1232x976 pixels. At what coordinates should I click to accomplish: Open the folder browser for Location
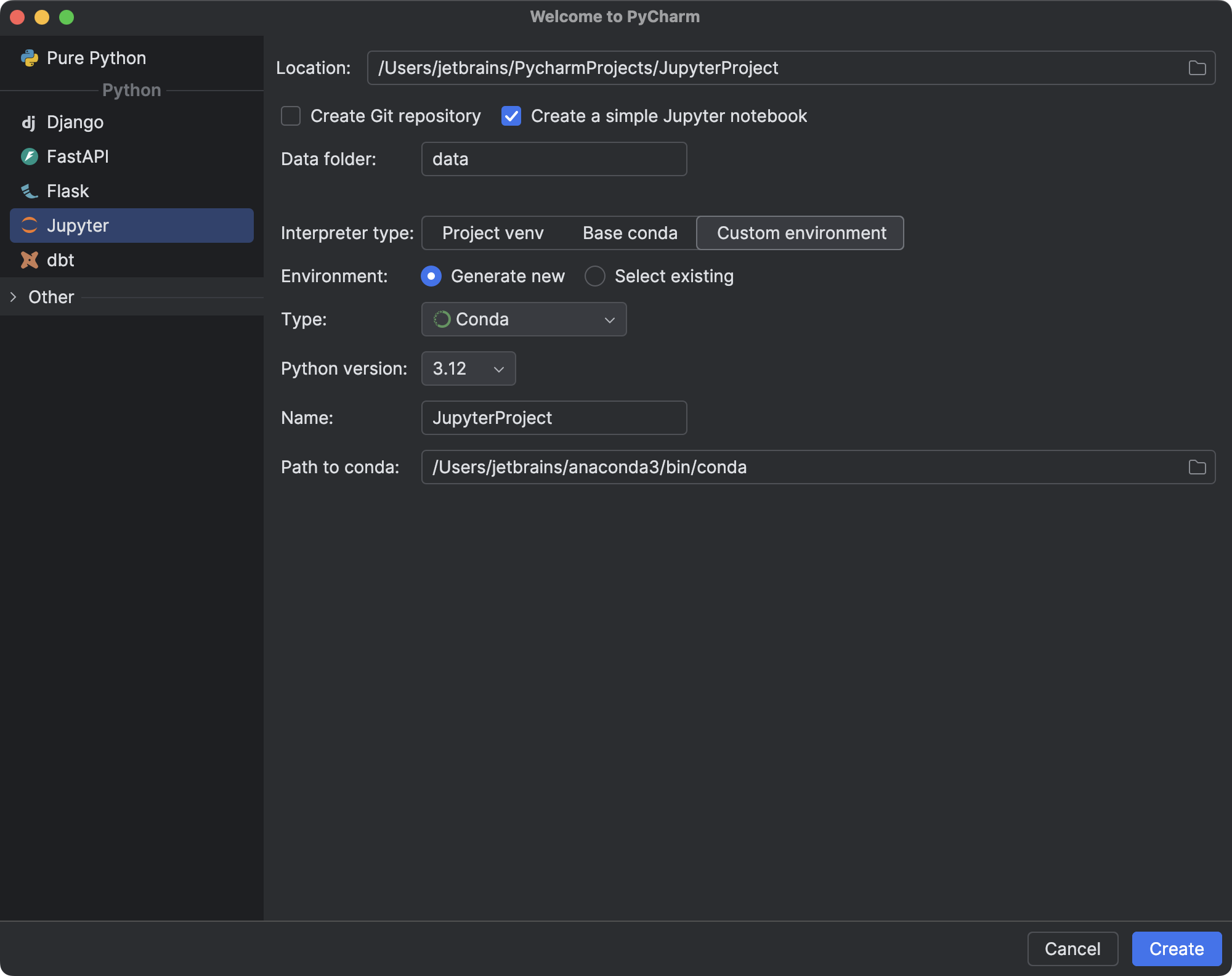point(1198,68)
